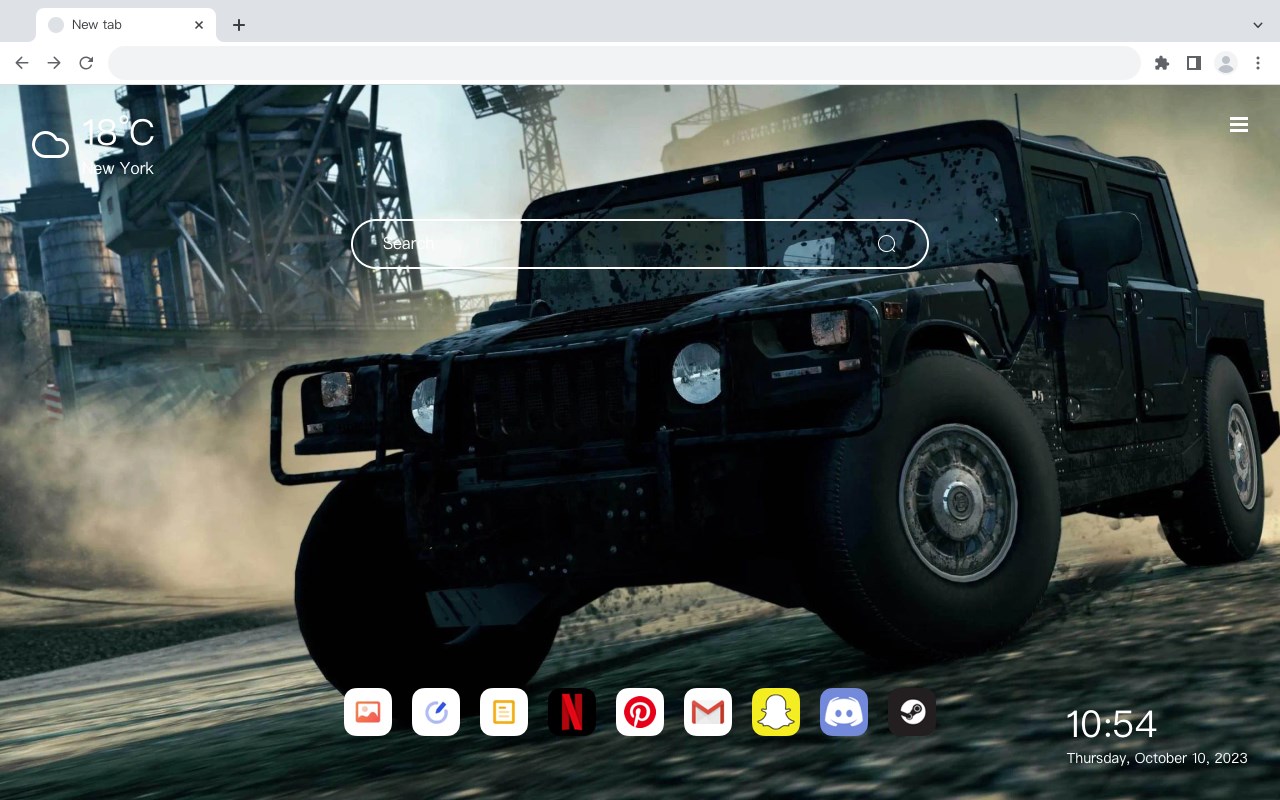Click the magnifier search icon
The width and height of the screenshot is (1280, 800).
(x=887, y=244)
